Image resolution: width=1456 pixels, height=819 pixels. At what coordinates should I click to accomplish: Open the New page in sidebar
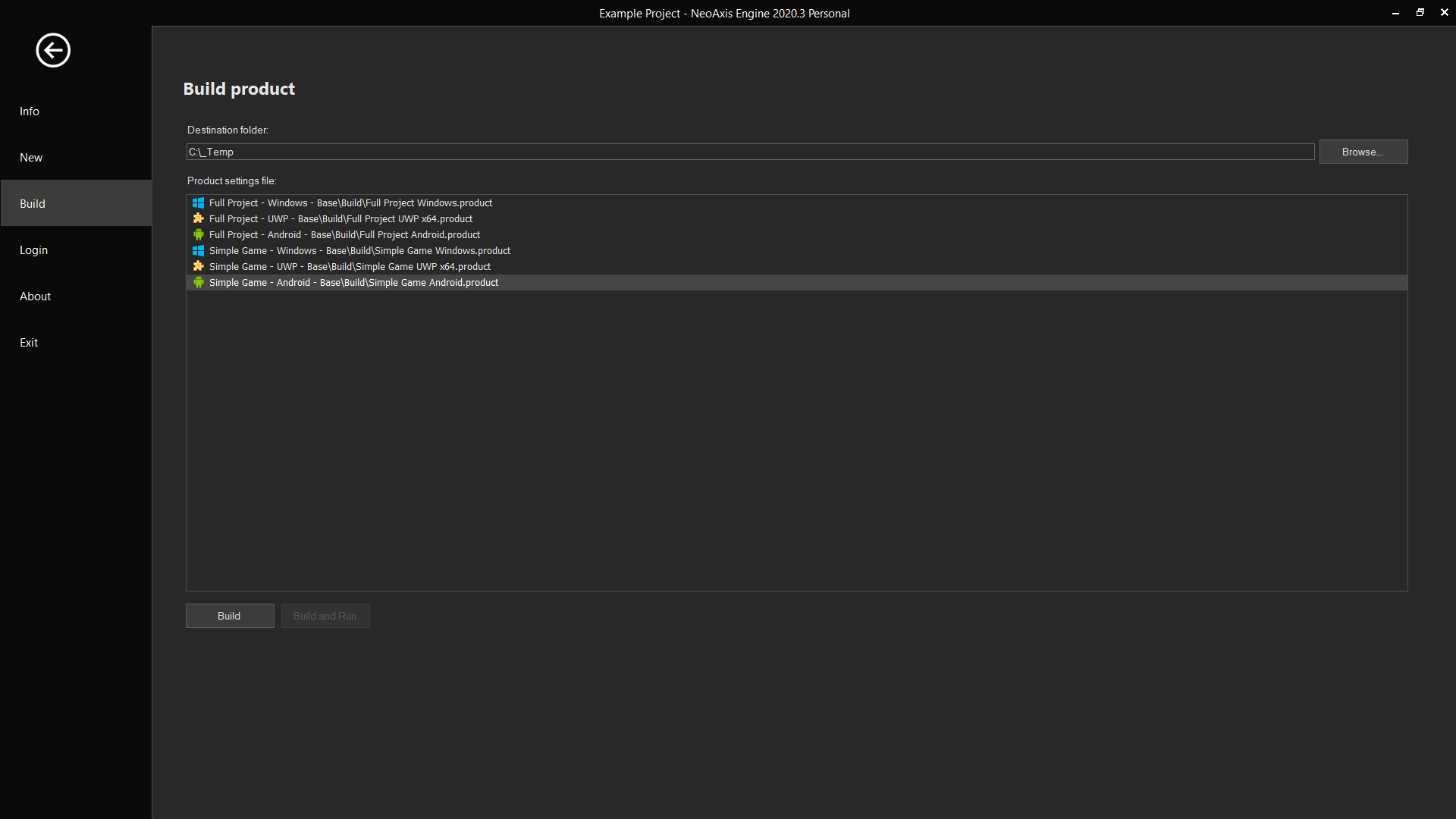click(x=31, y=158)
